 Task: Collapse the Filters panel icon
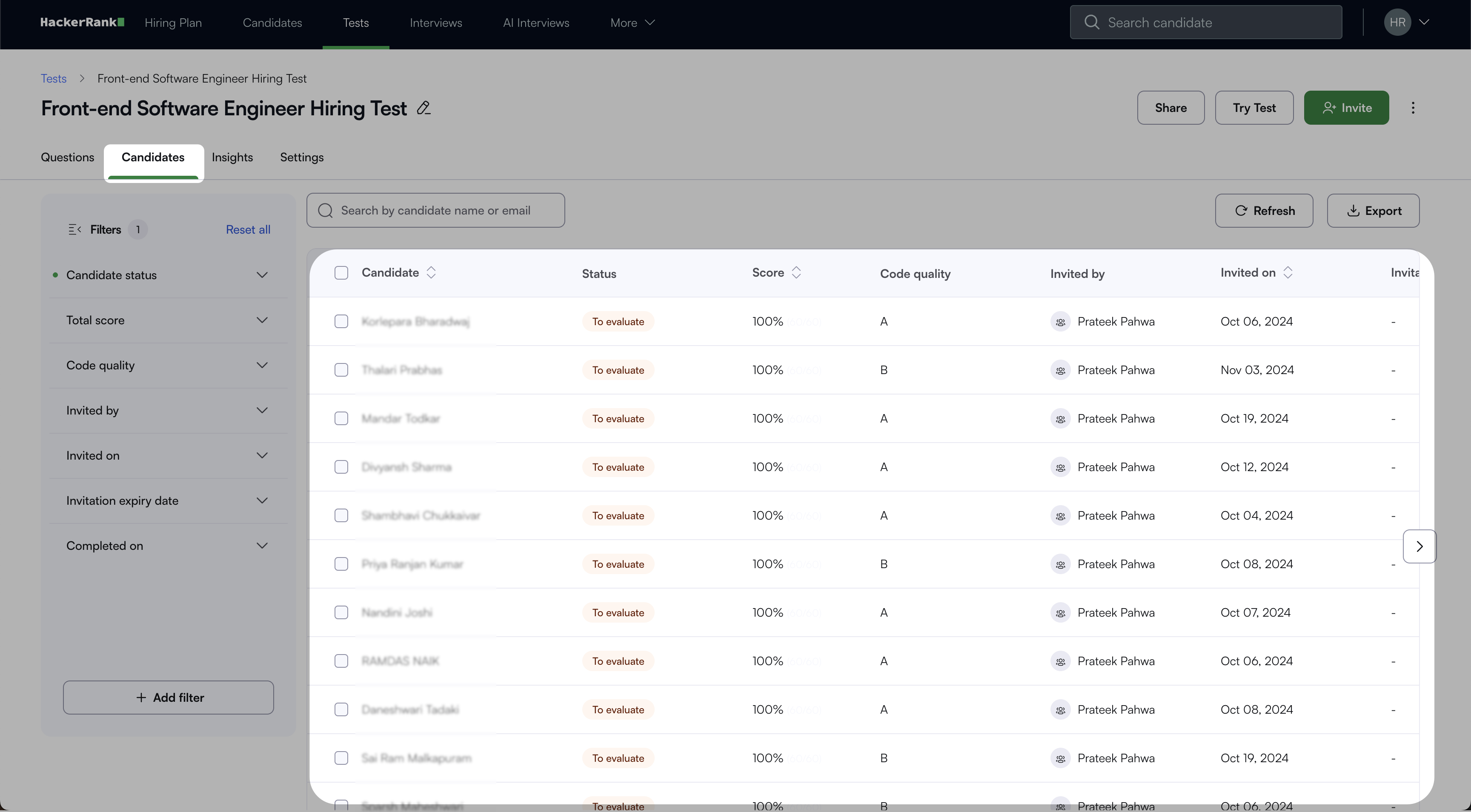click(74, 229)
